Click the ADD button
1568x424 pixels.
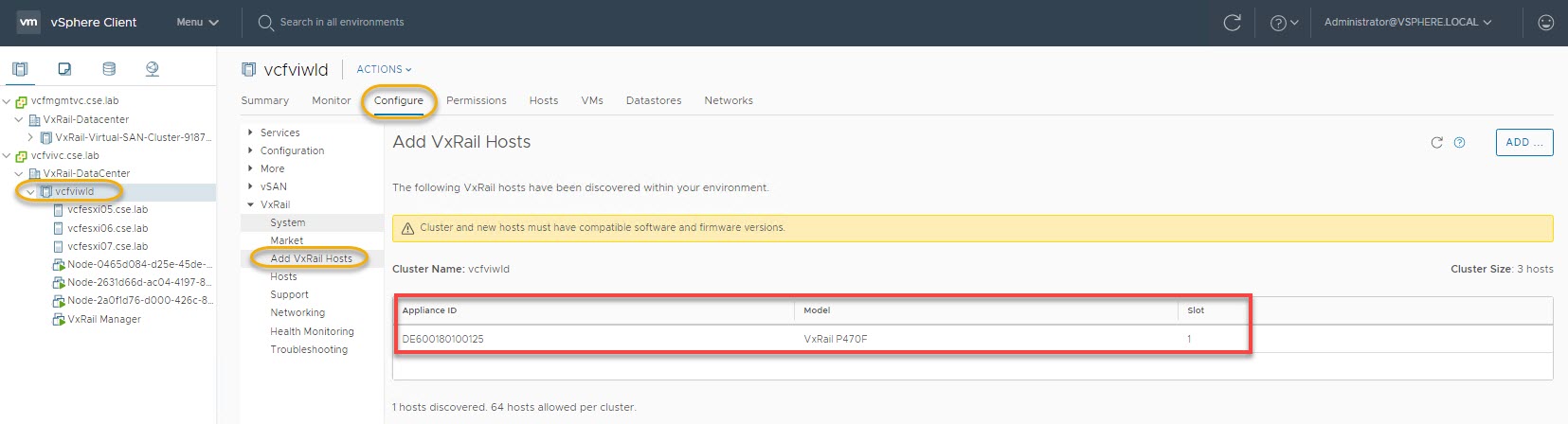click(x=1523, y=143)
